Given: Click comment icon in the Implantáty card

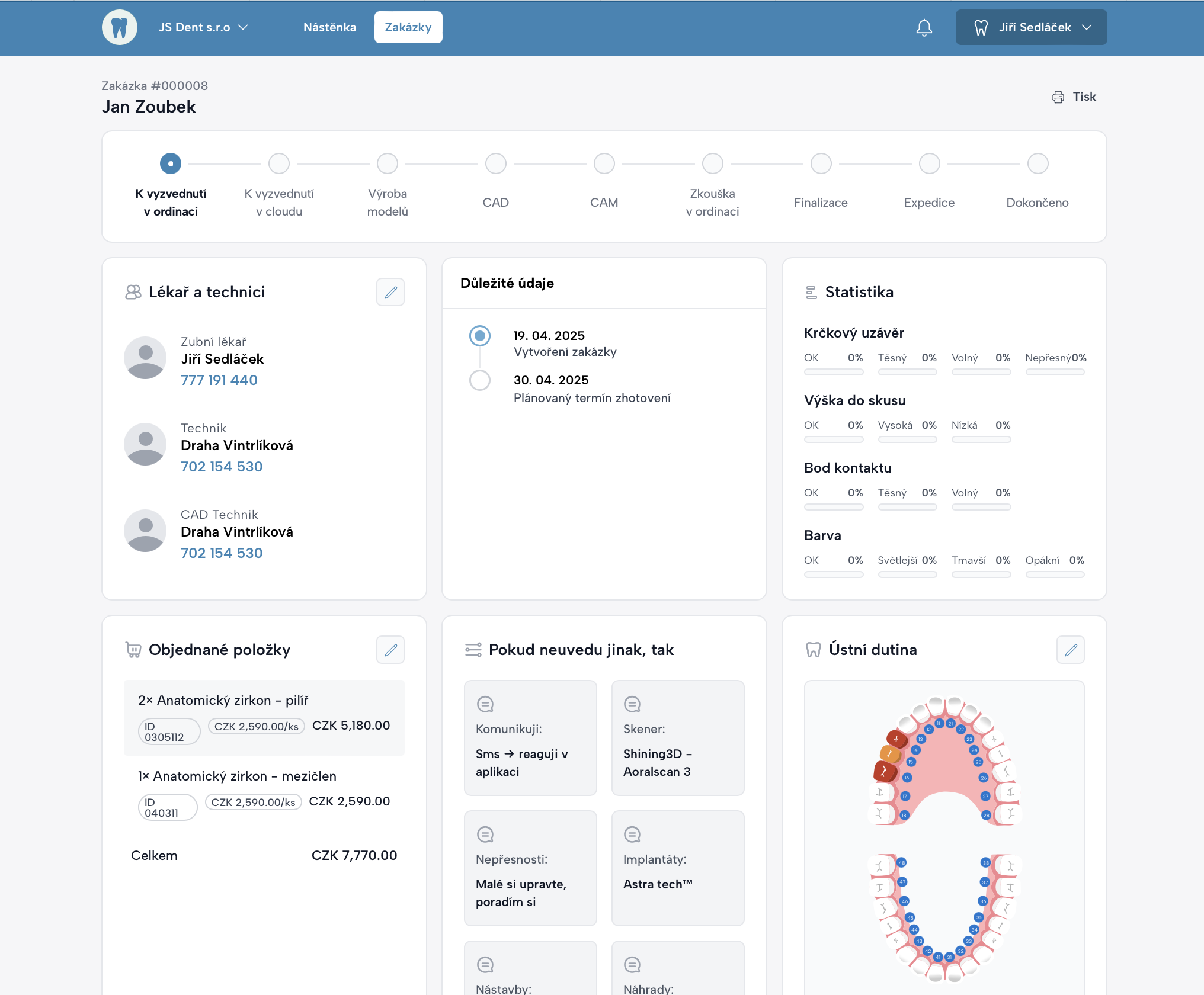Looking at the screenshot, I should 632,834.
